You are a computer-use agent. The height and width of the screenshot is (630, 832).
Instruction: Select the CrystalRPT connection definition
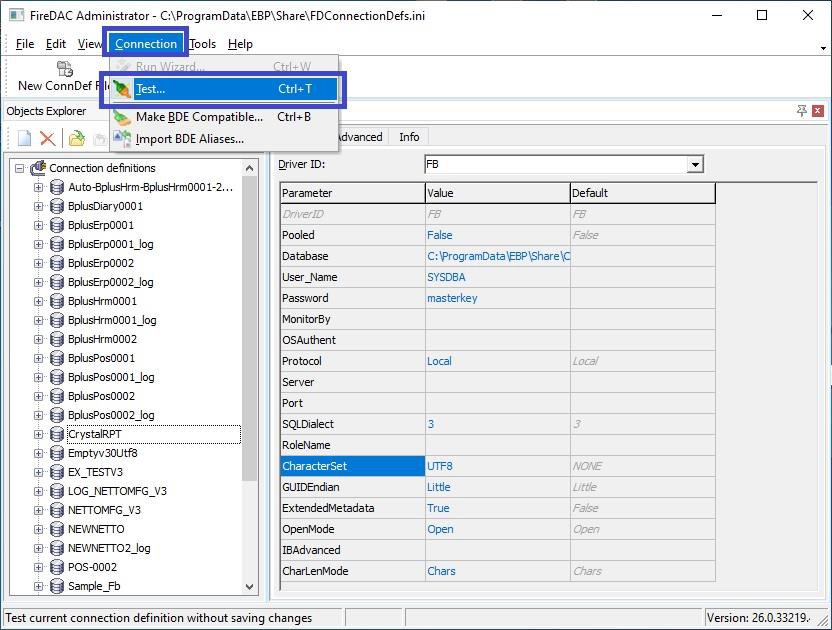tap(95, 434)
